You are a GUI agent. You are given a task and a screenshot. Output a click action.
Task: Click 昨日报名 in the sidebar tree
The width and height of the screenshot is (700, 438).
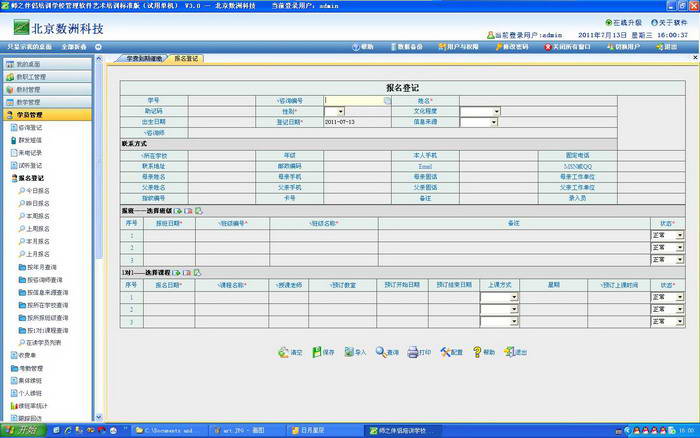pos(34,203)
